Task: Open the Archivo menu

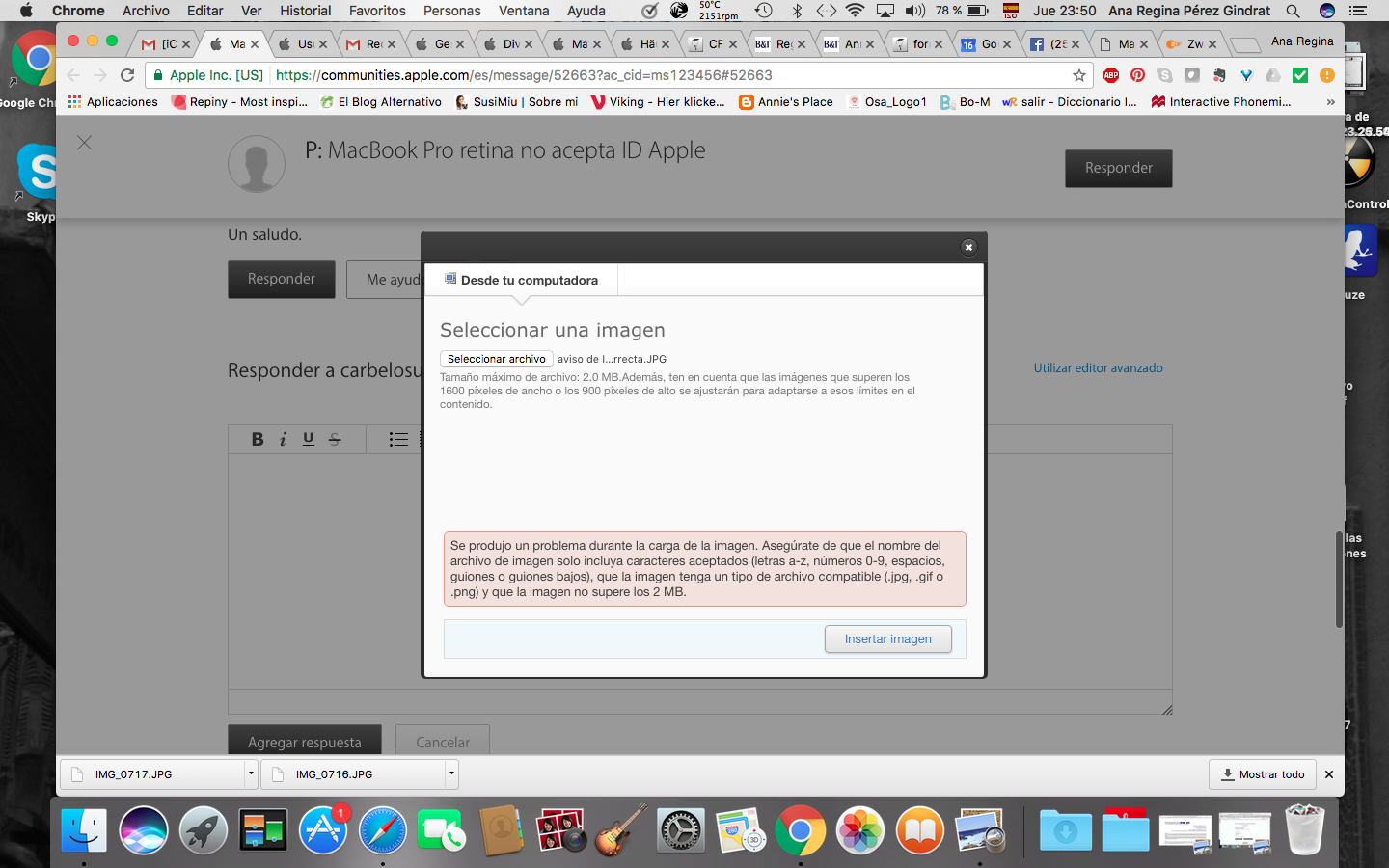Action: tap(146, 11)
